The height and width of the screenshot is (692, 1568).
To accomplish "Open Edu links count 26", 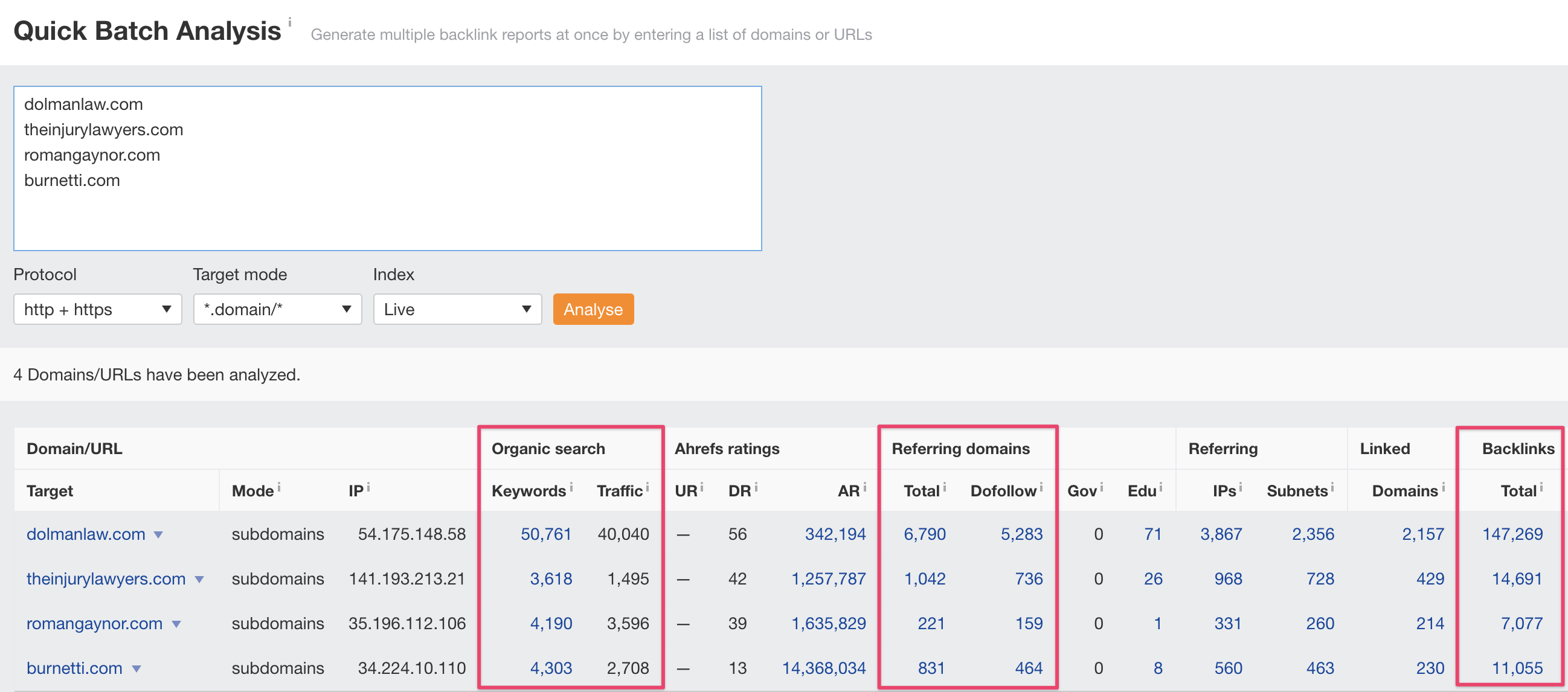I will click(1153, 579).
